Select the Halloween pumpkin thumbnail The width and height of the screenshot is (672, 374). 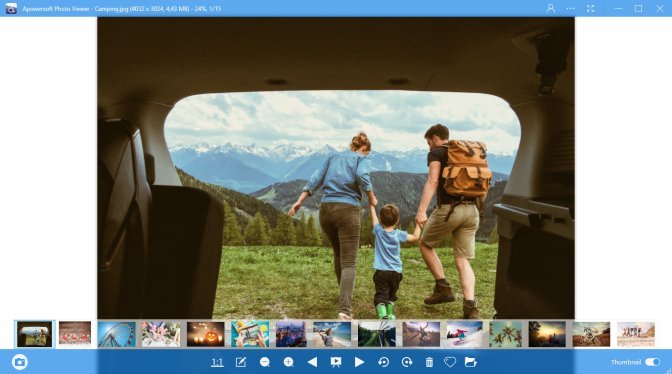coord(205,334)
